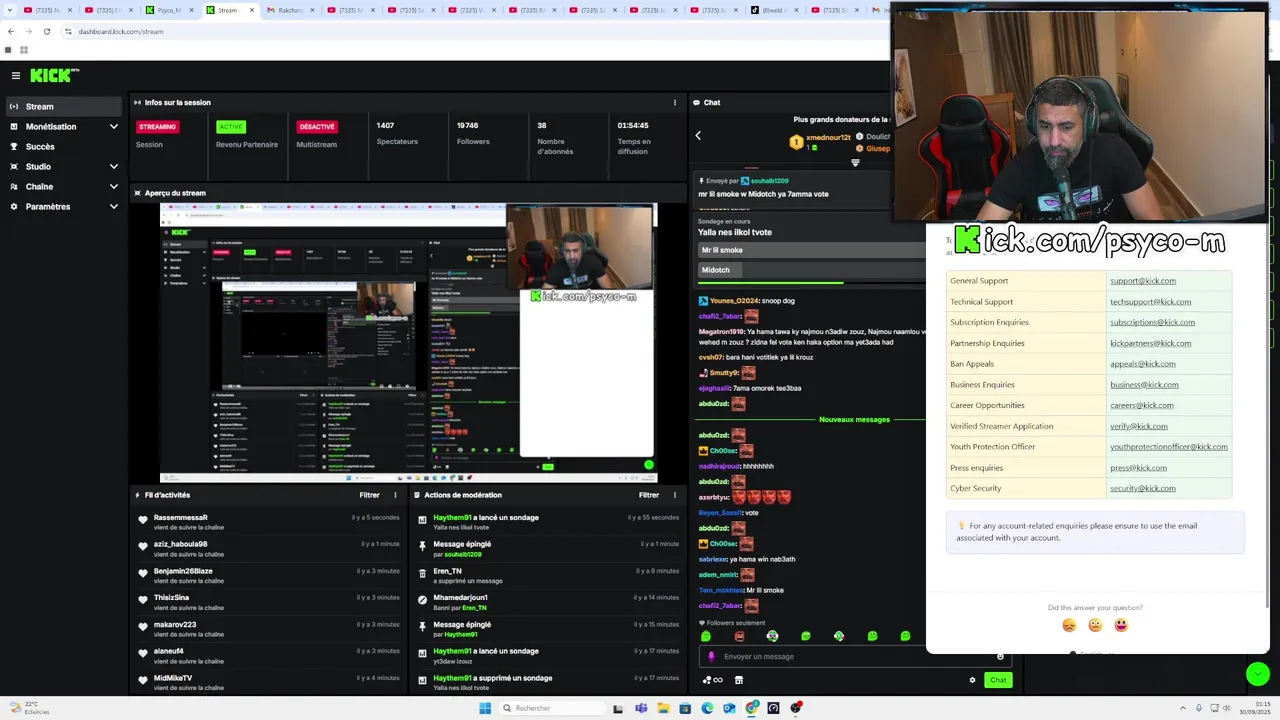The height and width of the screenshot is (720, 1280).
Task: Open the Infos sur la session options menu
Action: point(675,102)
